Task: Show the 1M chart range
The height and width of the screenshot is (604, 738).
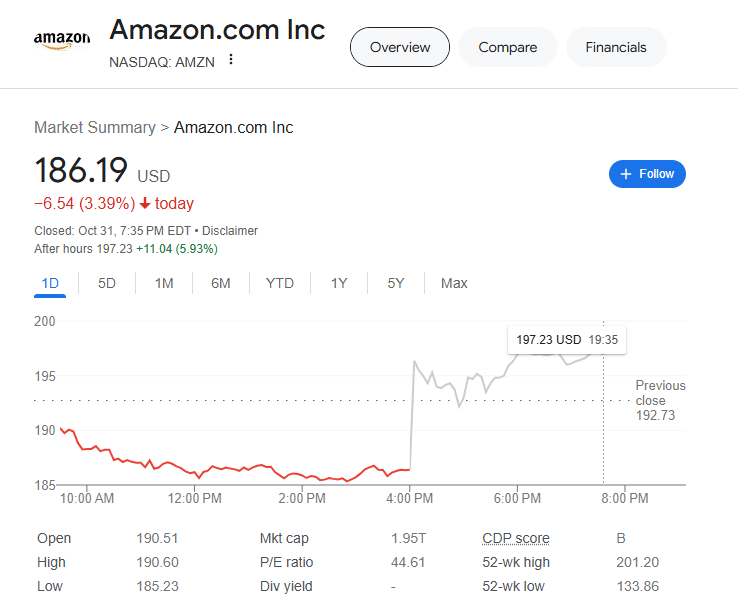Action: (164, 283)
